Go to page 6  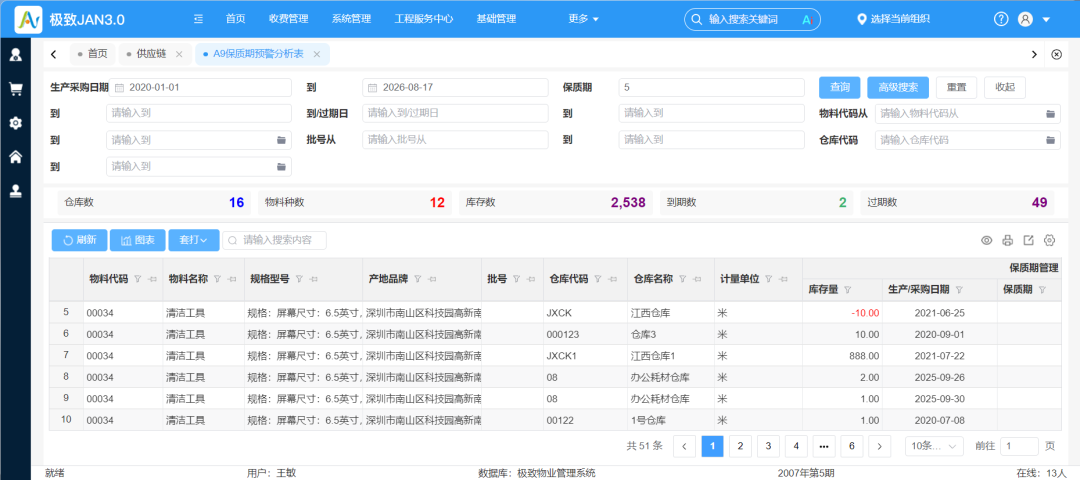click(x=852, y=446)
